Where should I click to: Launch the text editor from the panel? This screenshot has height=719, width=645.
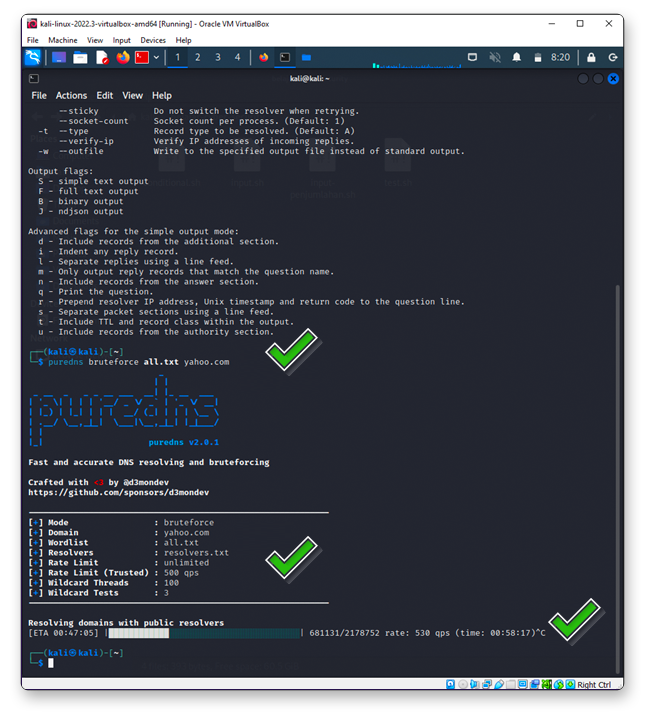pos(102,57)
